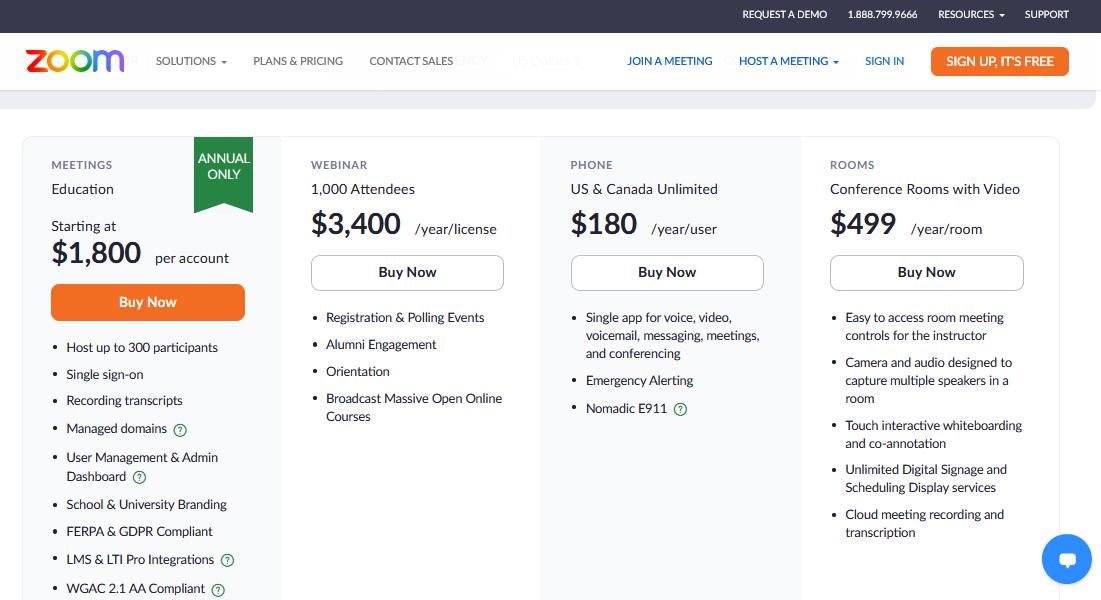This screenshot has height=600, width=1101.
Task: Click the Sign Up, It's Free button
Action: pyautogui.click(x=999, y=61)
